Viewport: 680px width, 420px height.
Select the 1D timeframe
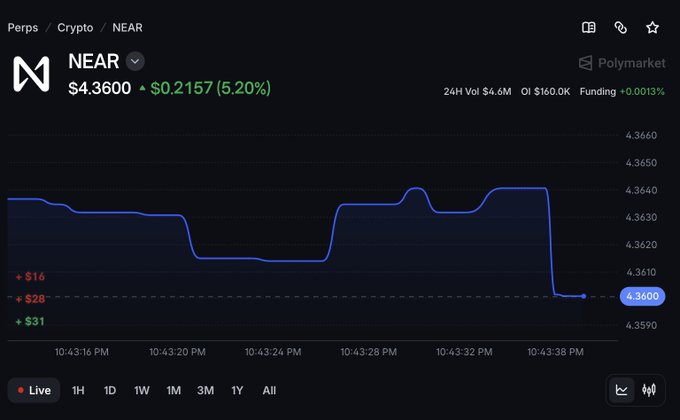point(110,390)
